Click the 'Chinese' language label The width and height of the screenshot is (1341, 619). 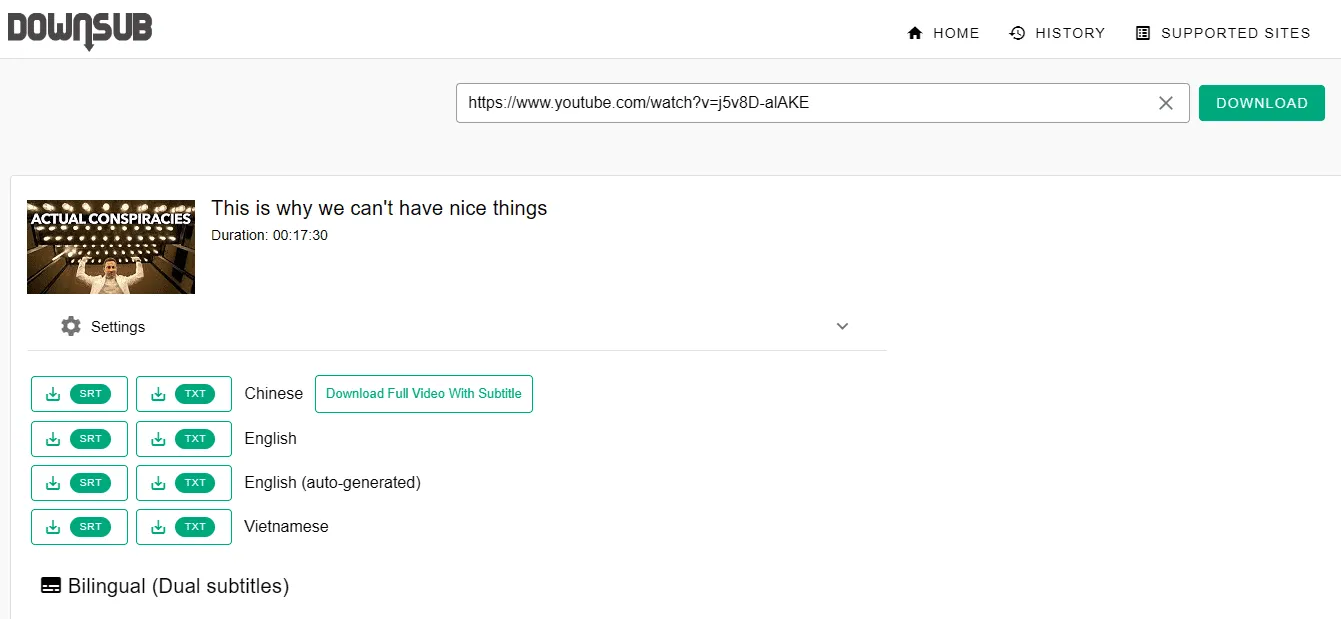point(273,394)
